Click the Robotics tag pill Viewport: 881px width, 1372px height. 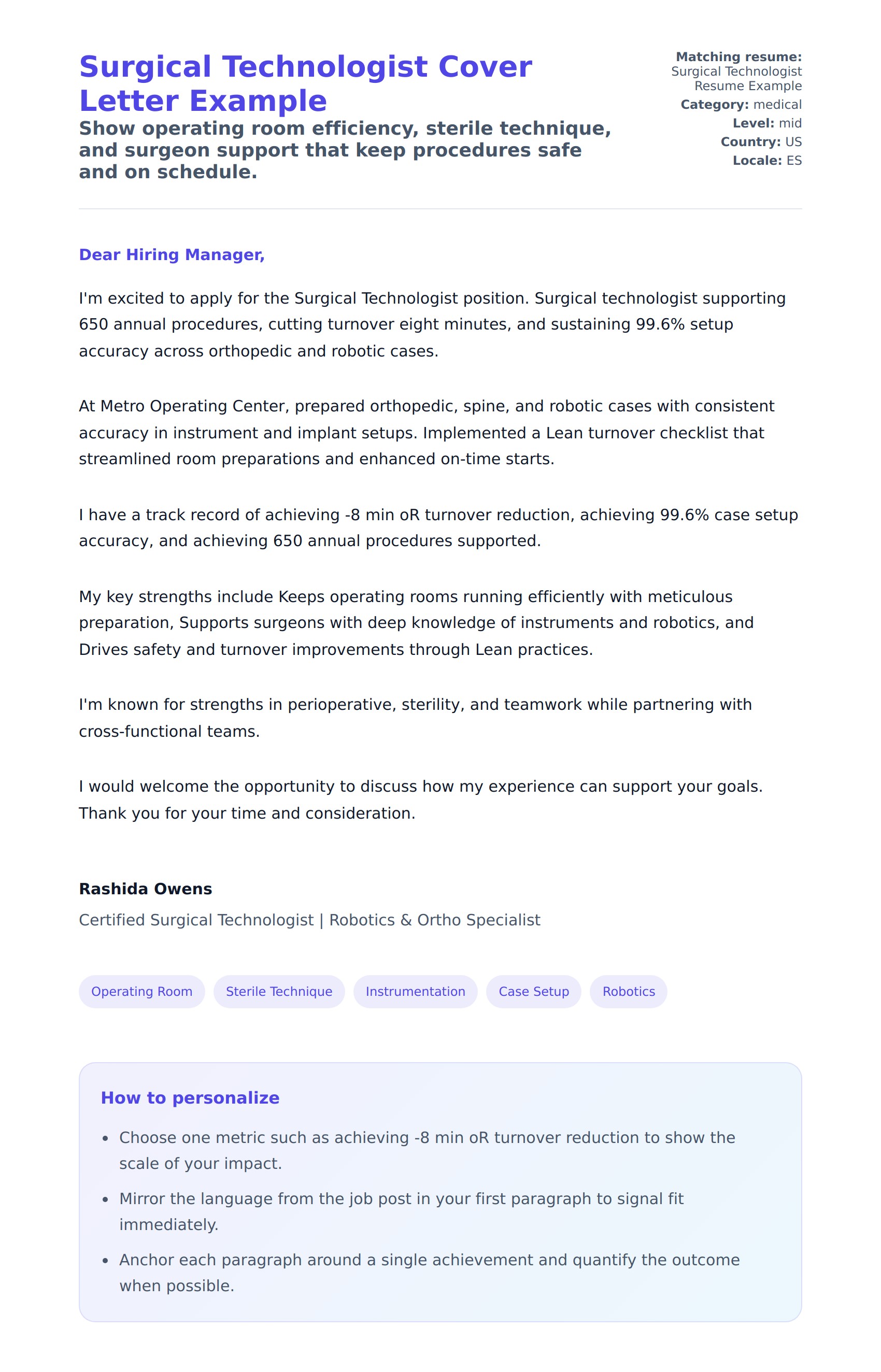pos(628,991)
